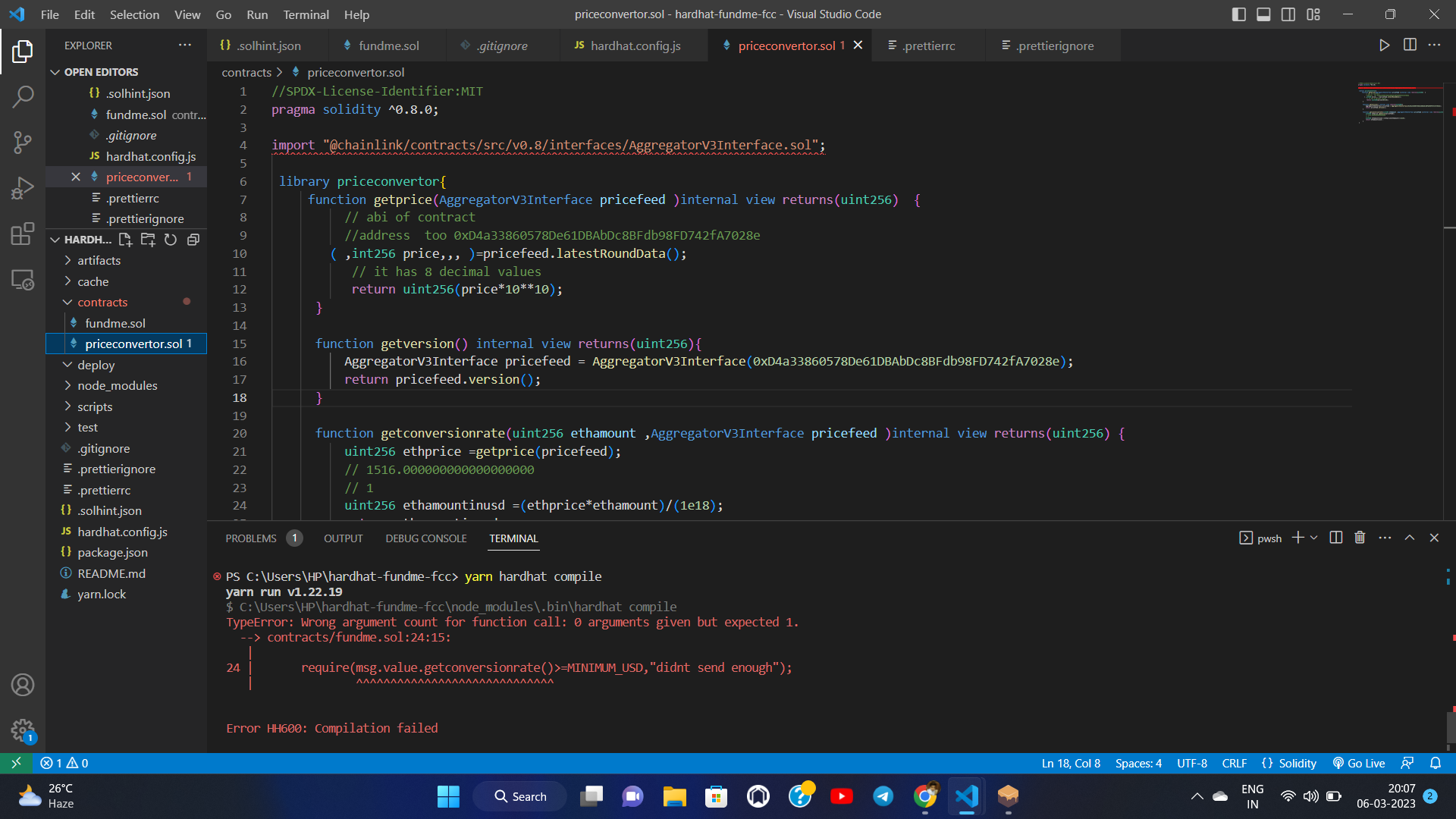The width and height of the screenshot is (1456, 819).
Task: Refresh the explorer file tree
Action: tap(171, 240)
